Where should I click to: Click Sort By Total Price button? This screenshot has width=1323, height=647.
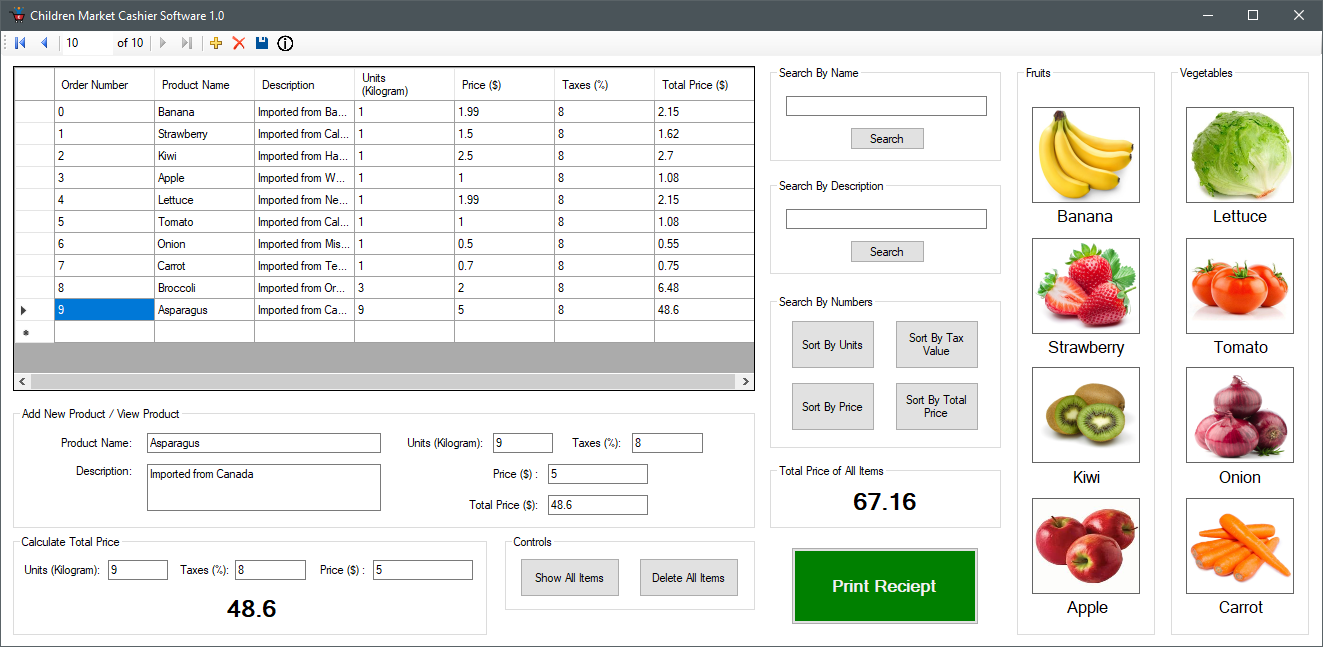tap(937, 407)
